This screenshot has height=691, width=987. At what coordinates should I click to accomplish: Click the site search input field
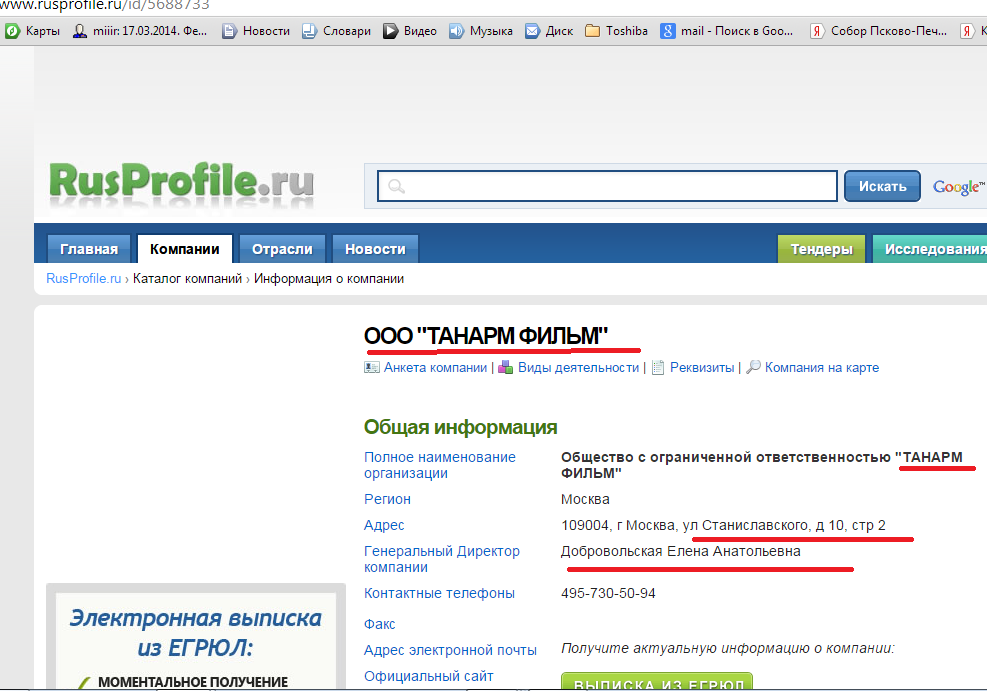point(607,186)
